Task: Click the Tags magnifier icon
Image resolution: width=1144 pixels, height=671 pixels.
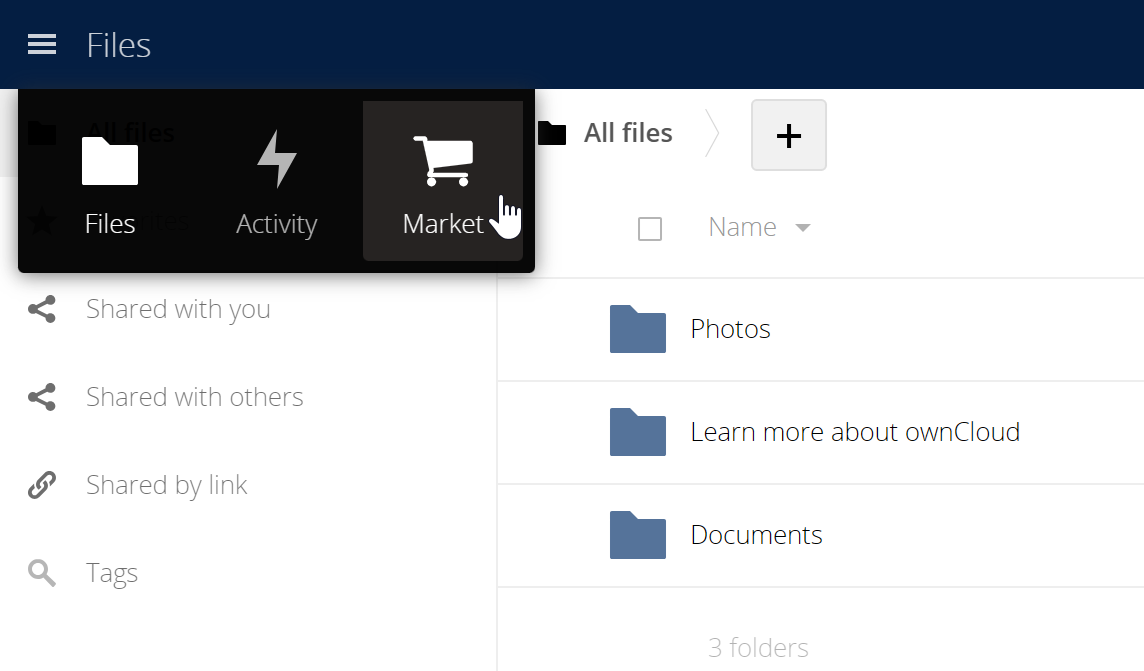Action: 42,573
